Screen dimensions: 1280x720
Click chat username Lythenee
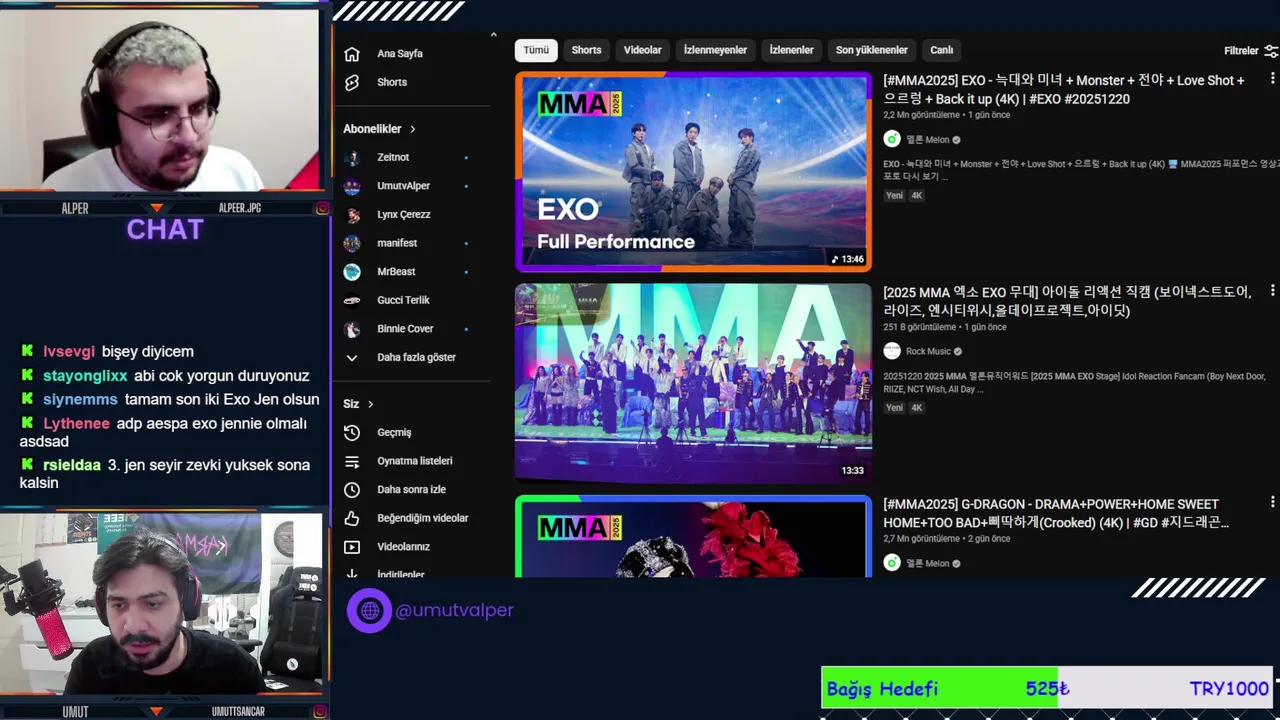click(x=76, y=424)
